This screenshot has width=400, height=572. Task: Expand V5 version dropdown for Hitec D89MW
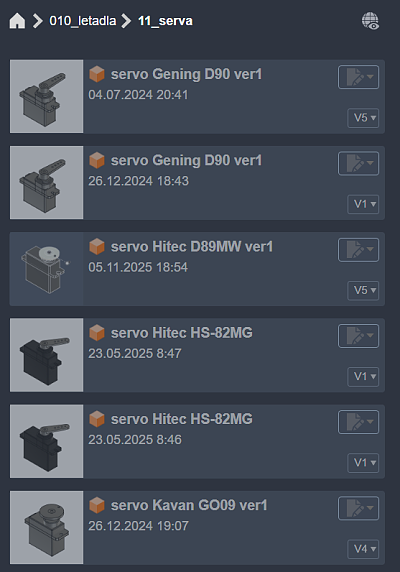[363, 290]
